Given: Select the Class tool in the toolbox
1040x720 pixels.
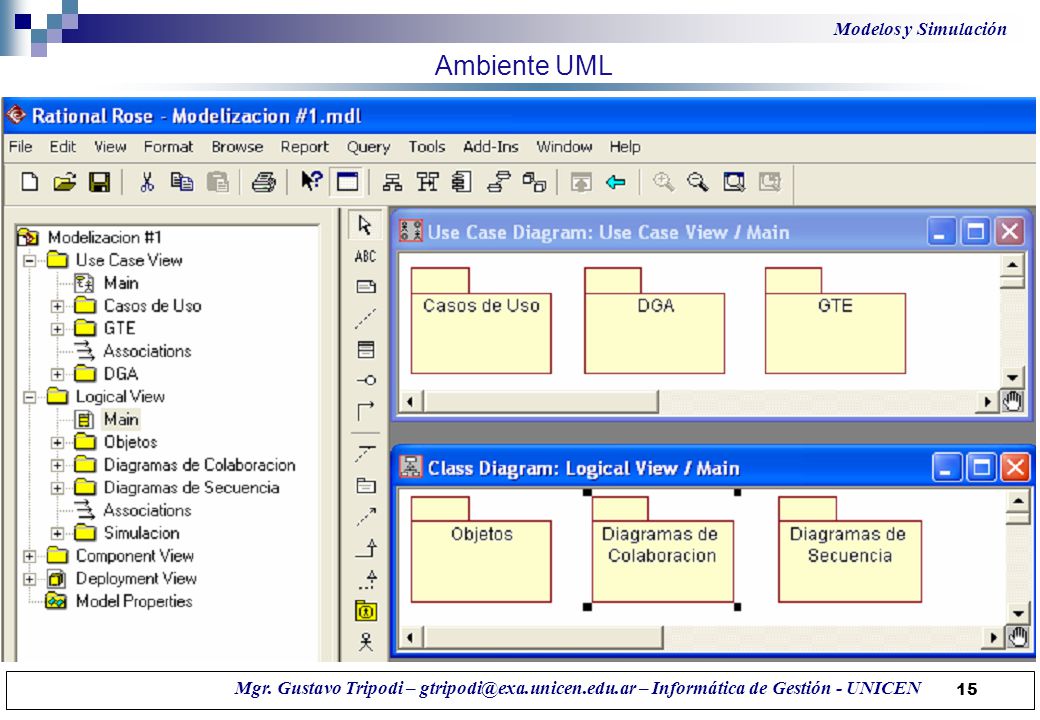Looking at the screenshot, I should [365, 349].
